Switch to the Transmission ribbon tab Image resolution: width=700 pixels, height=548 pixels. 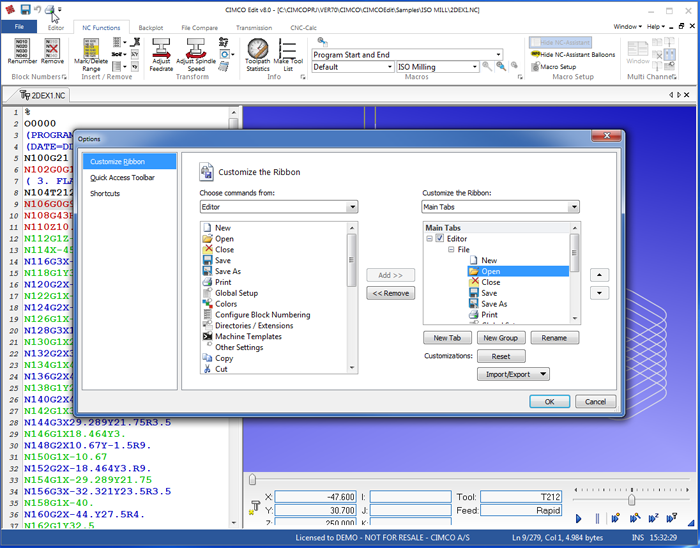254,28
